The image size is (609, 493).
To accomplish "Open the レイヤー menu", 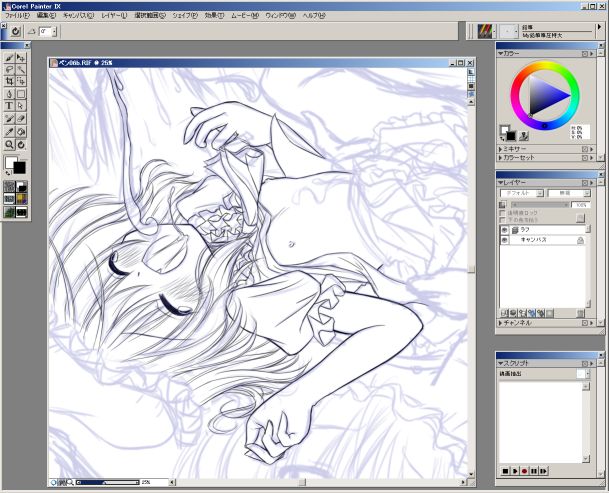I will [114, 16].
